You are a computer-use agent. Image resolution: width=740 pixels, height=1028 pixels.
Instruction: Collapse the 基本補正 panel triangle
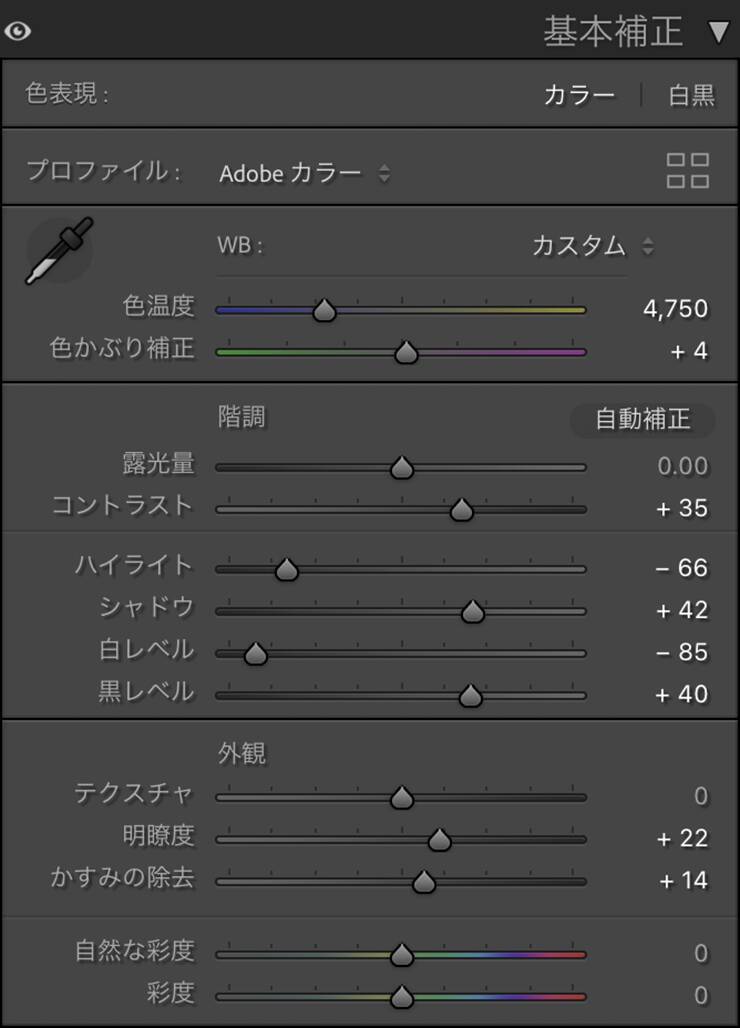(x=718, y=32)
